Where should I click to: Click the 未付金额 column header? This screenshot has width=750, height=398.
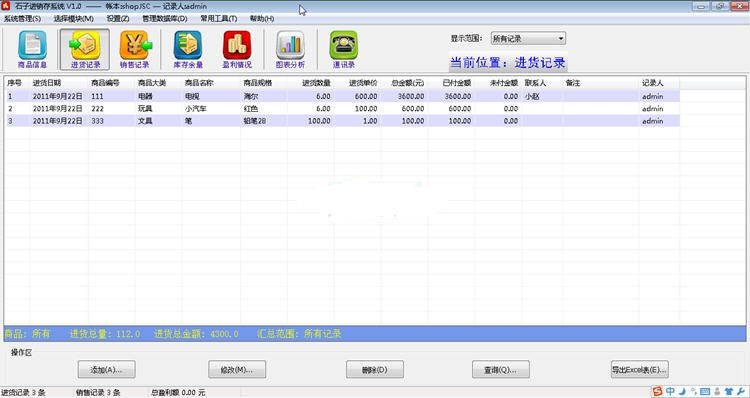coord(498,83)
